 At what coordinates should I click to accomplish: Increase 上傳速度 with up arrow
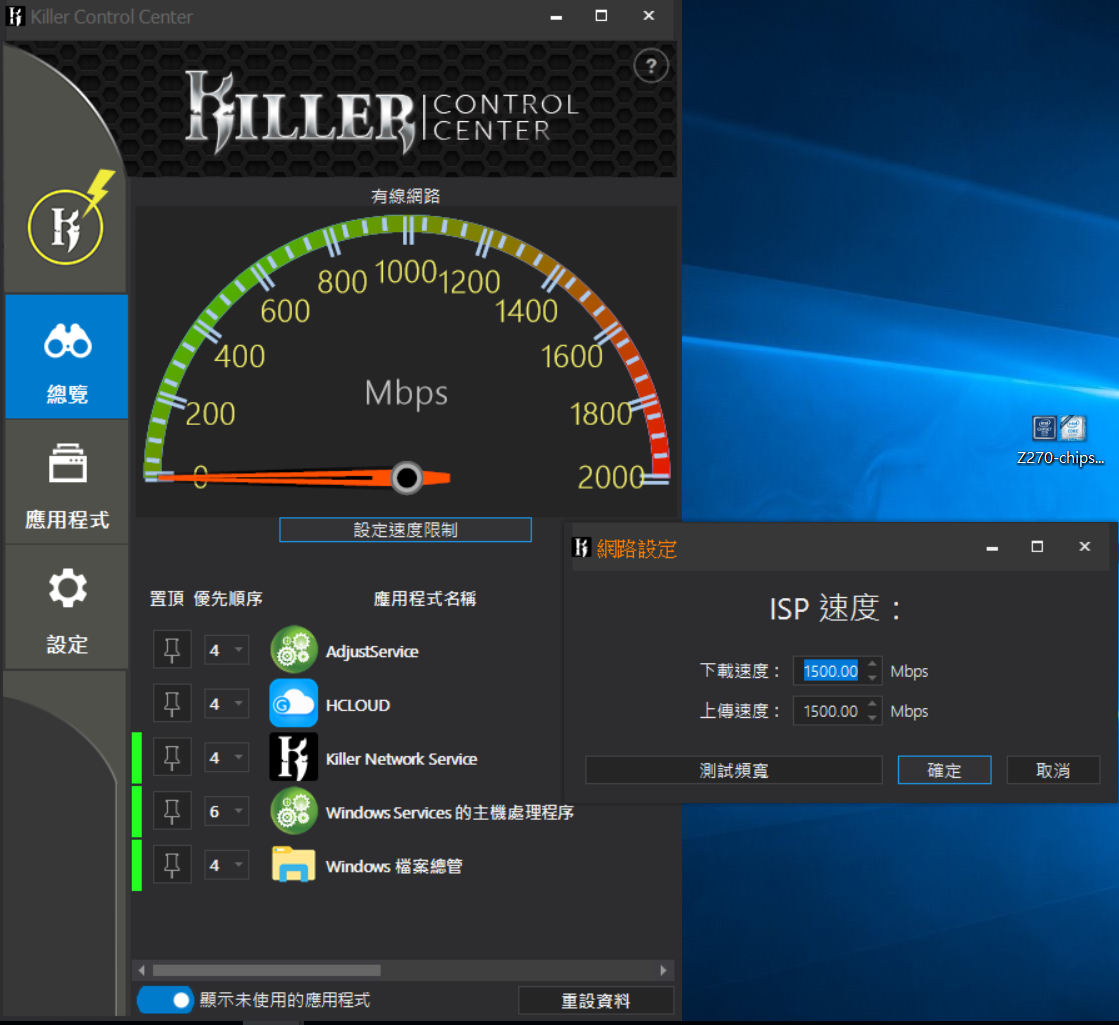click(872, 705)
